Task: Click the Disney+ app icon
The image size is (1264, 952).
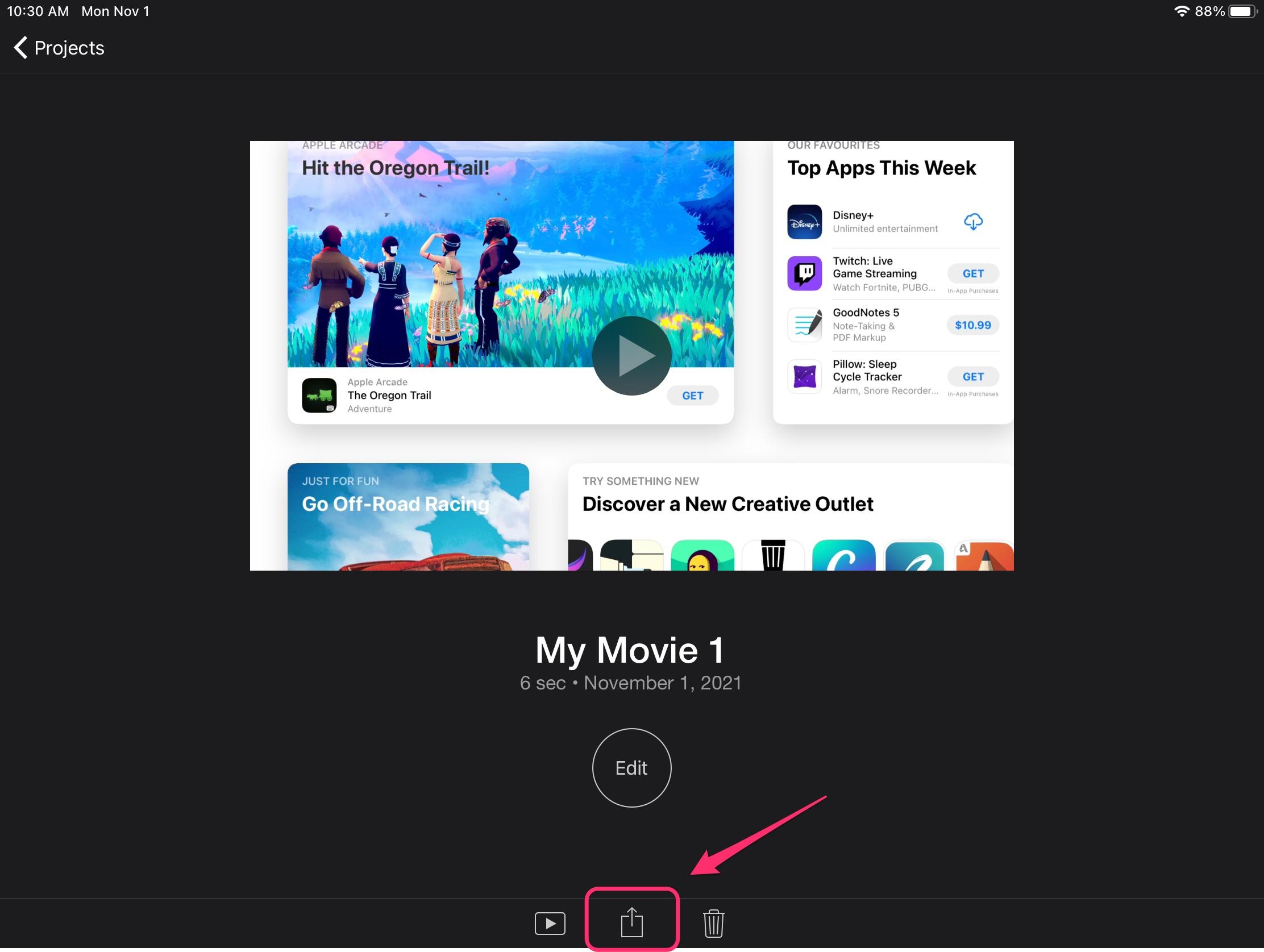Action: click(805, 222)
